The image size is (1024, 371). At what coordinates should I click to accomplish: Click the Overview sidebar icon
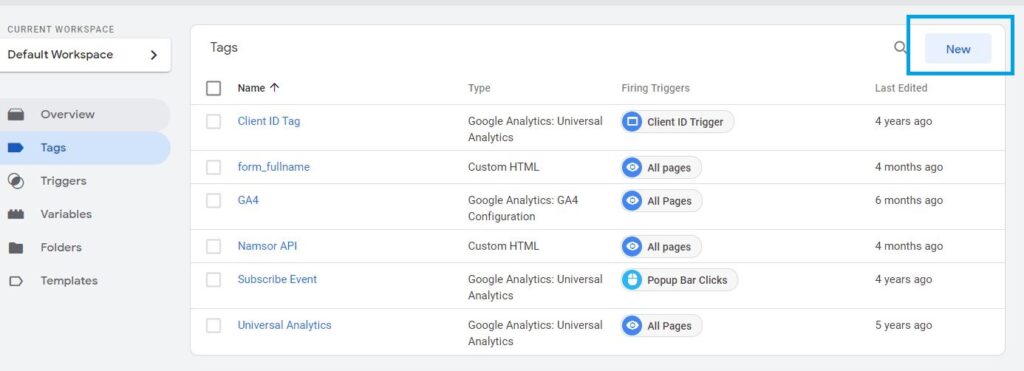[16, 114]
